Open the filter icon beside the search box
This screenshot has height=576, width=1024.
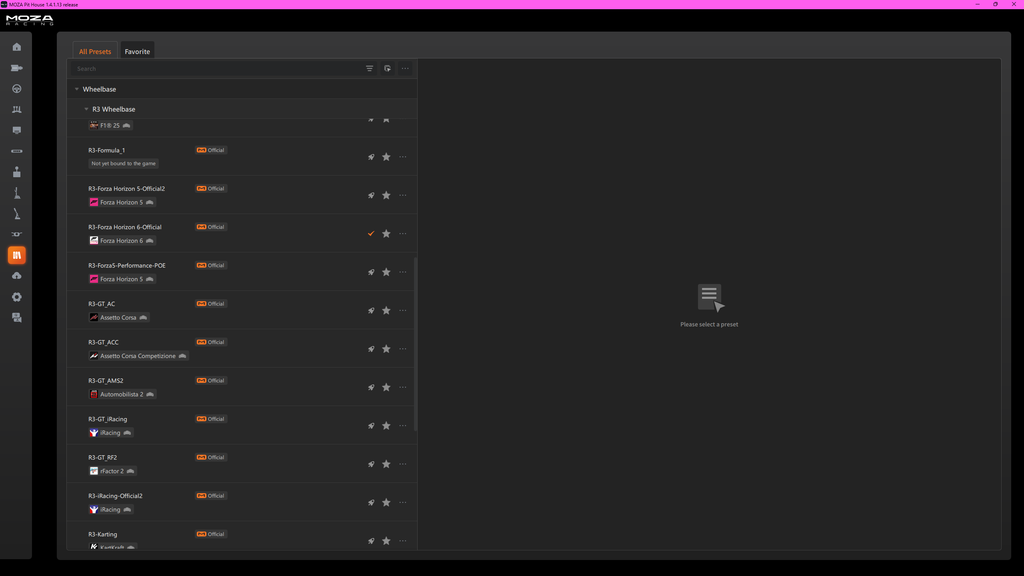pos(370,69)
